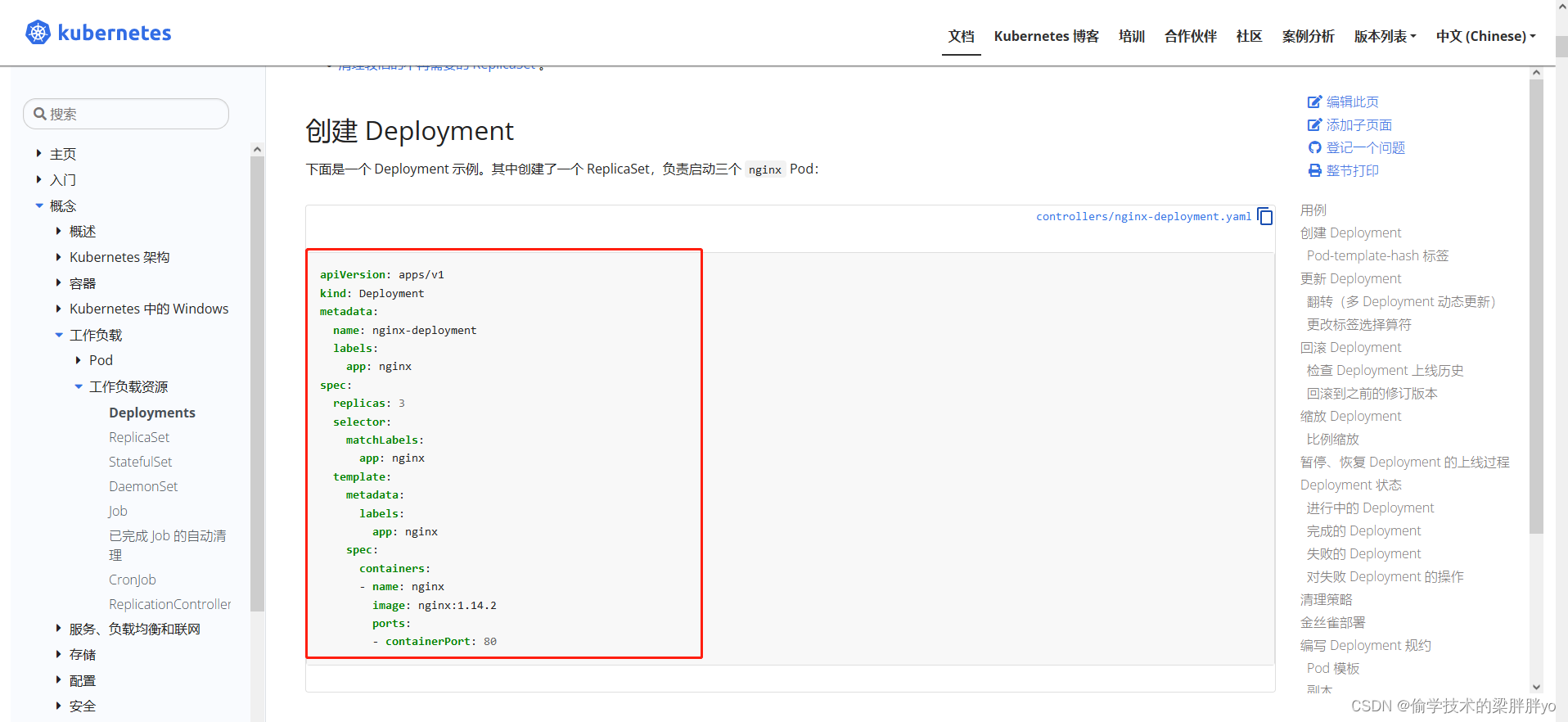Expand Kubernetes 中的 Windows item
Image resolution: width=1568 pixels, height=722 pixels.
click(x=58, y=309)
